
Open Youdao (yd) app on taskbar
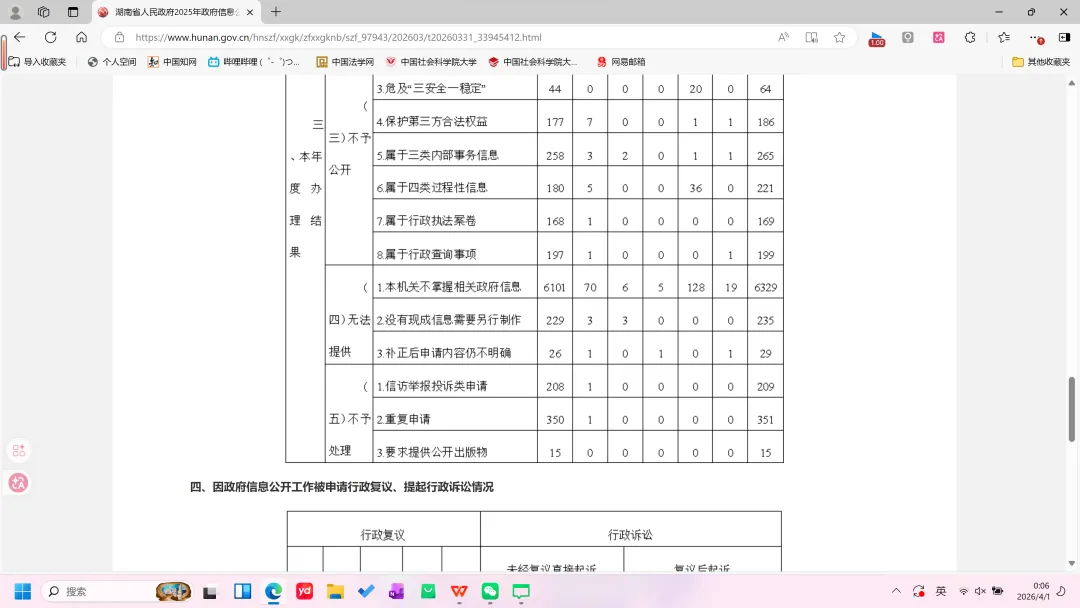click(304, 591)
